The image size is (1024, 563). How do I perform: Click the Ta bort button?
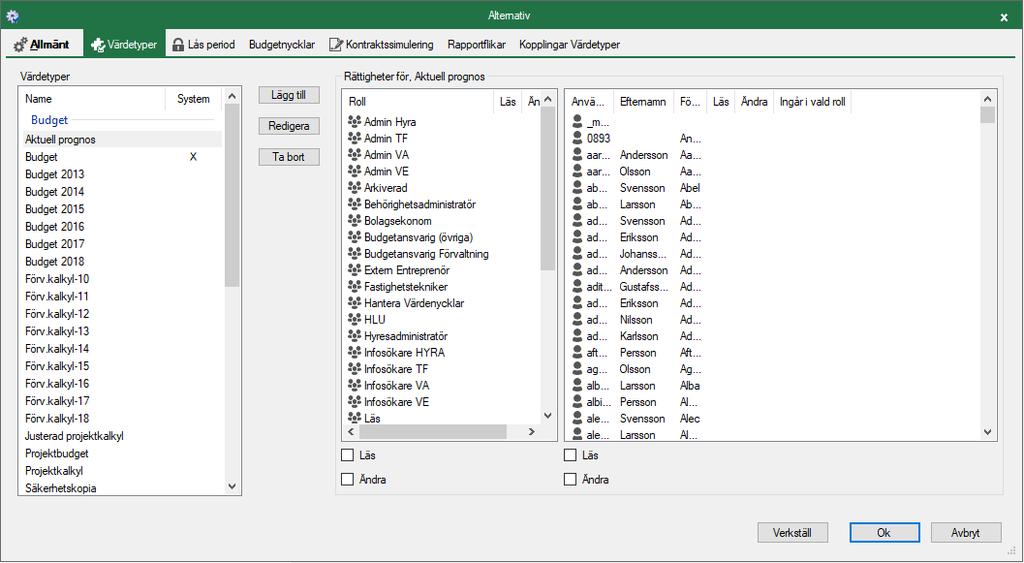(x=289, y=157)
